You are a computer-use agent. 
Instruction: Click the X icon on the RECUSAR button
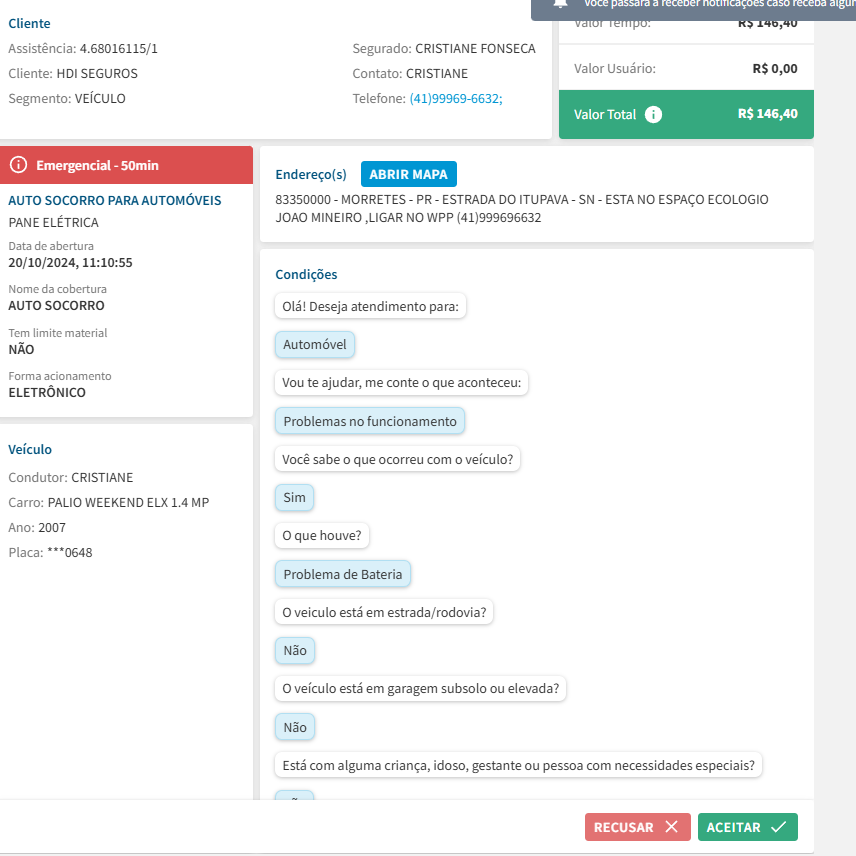click(x=671, y=827)
